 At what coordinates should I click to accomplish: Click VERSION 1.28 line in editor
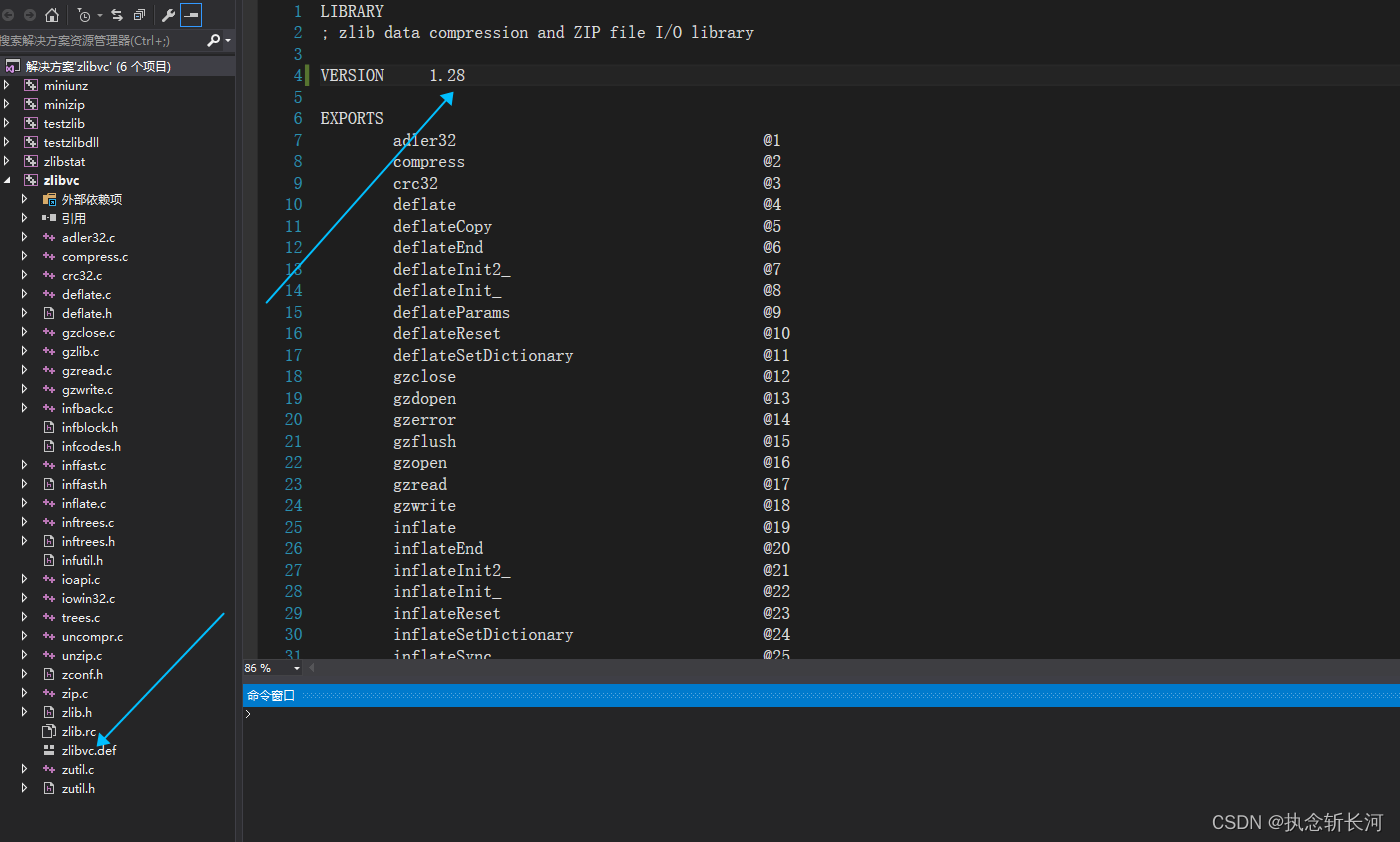[x=393, y=75]
